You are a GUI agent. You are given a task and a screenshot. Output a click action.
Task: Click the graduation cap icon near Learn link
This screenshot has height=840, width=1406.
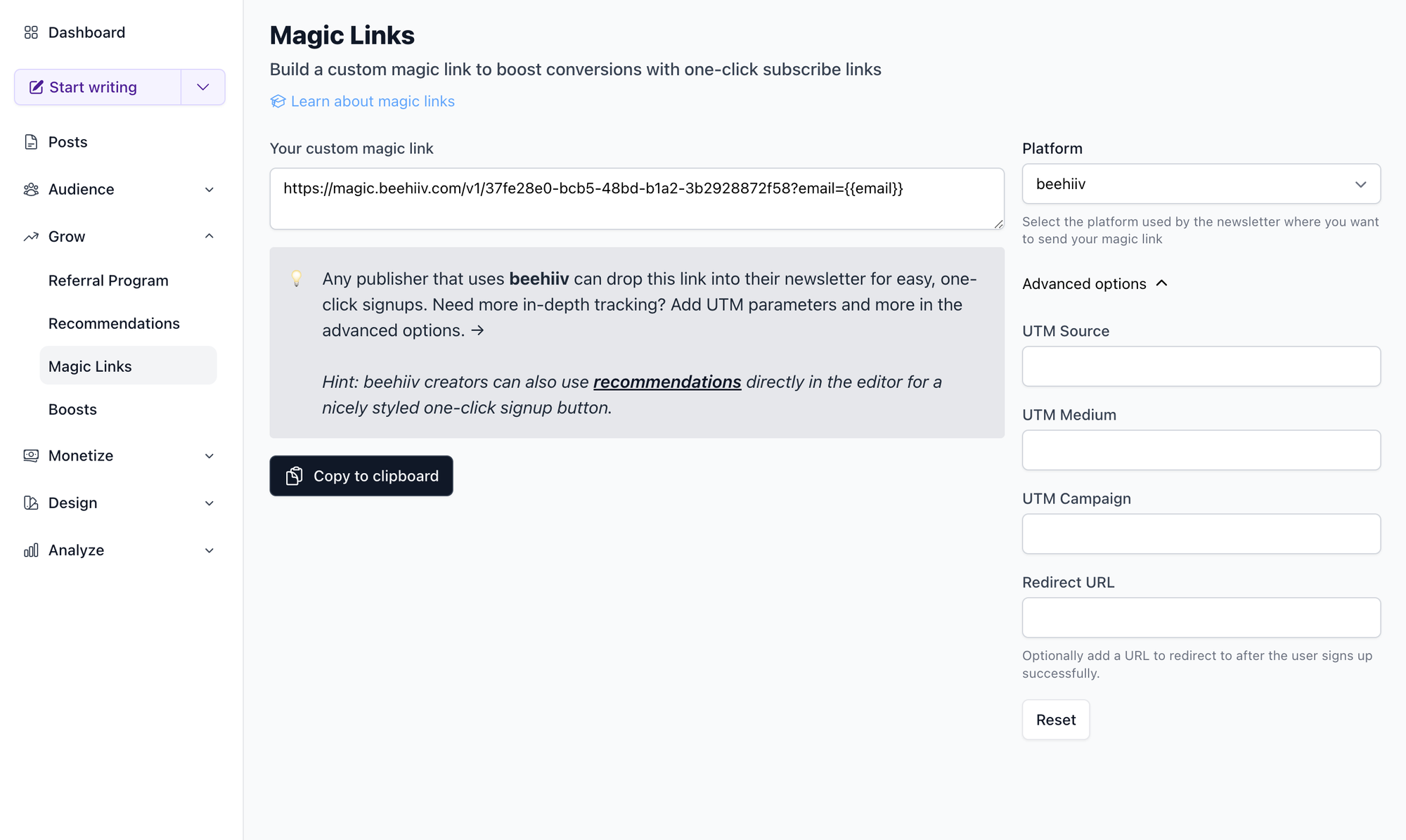277,101
